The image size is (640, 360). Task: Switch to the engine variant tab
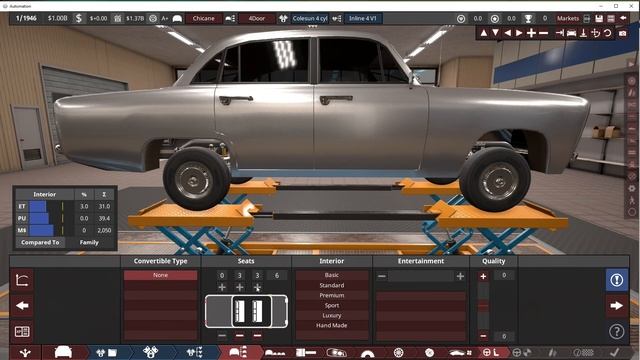coord(194,352)
